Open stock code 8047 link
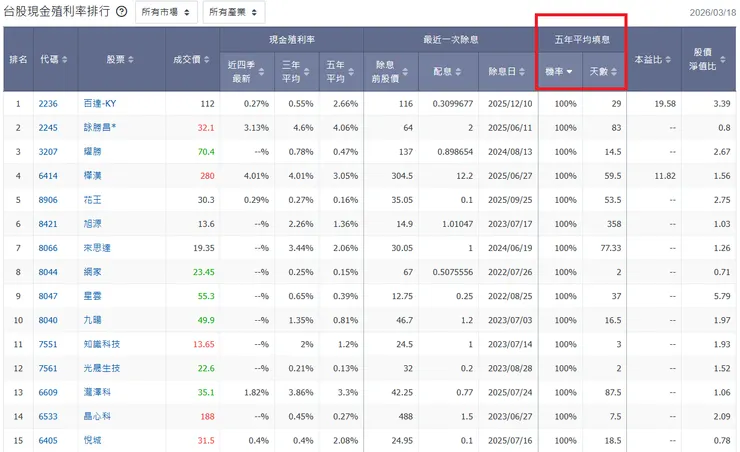The image size is (740, 452). [x=48, y=296]
